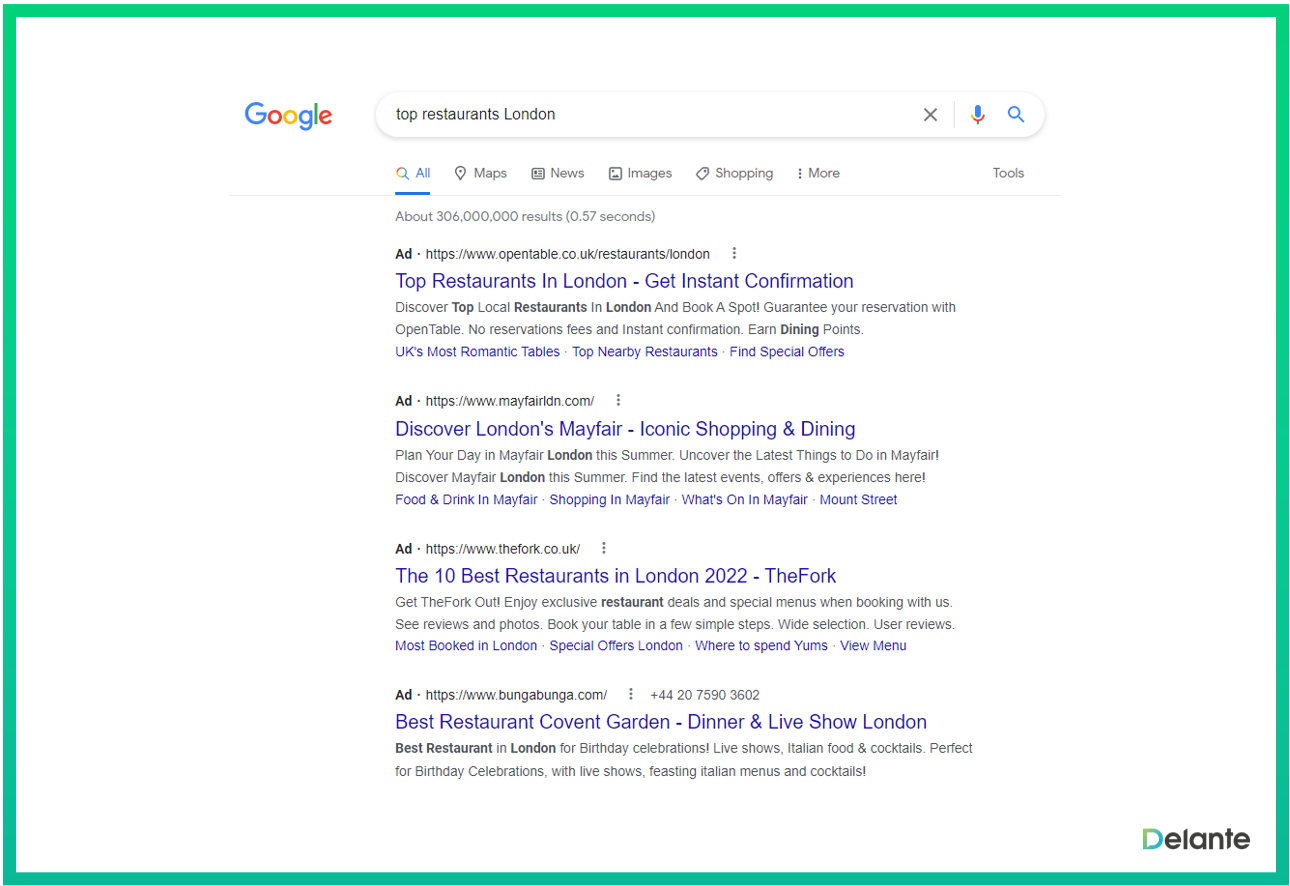1290x886 pixels.
Task: Follow 'Where to spend Yums' sitelink
Action: point(762,646)
